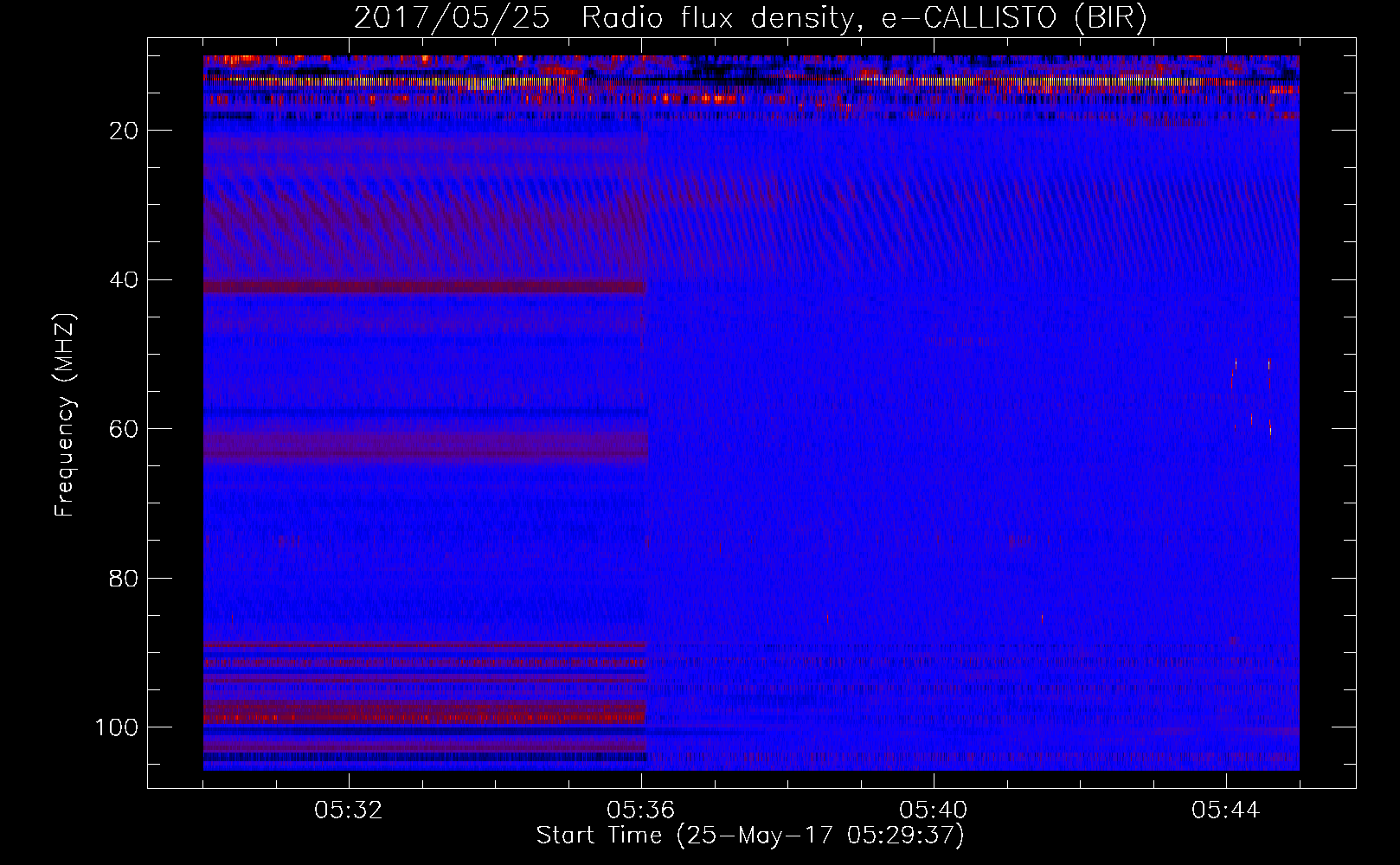Click the 'Start Time (25-May-17 05:29:37)' label
The image size is (1400, 865).
tap(750, 836)
